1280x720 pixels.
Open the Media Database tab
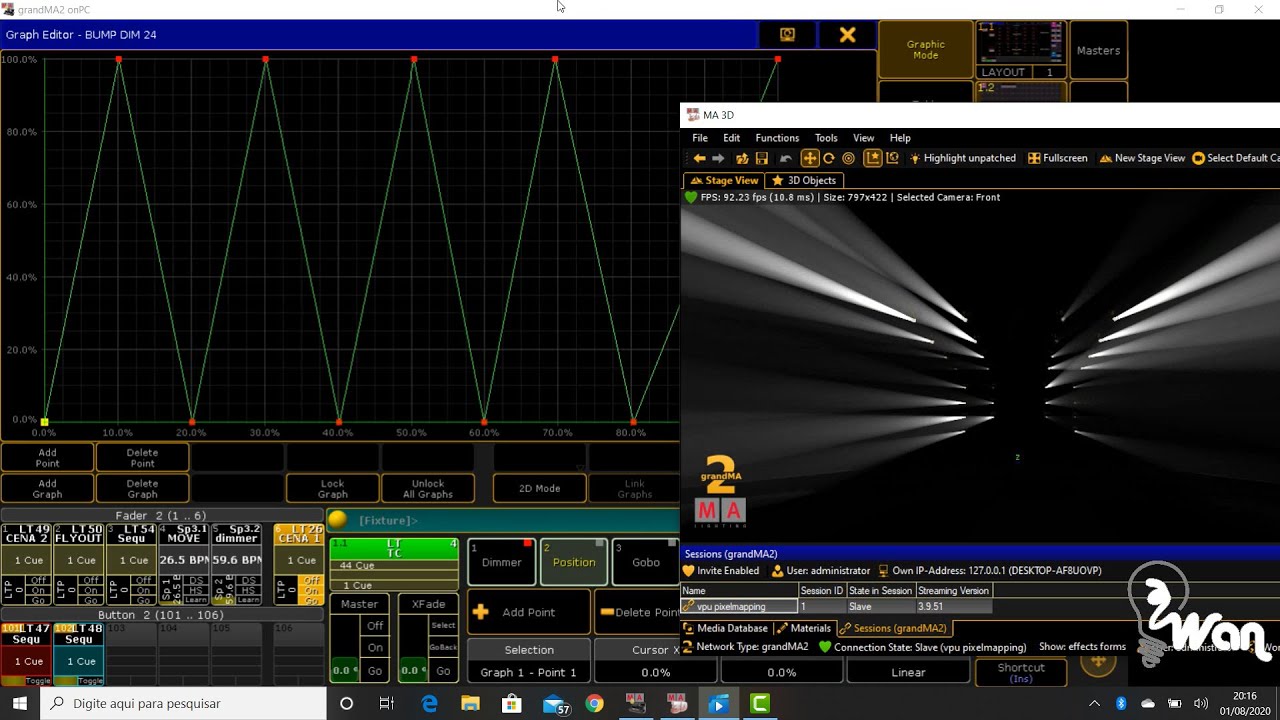(726, 628)
